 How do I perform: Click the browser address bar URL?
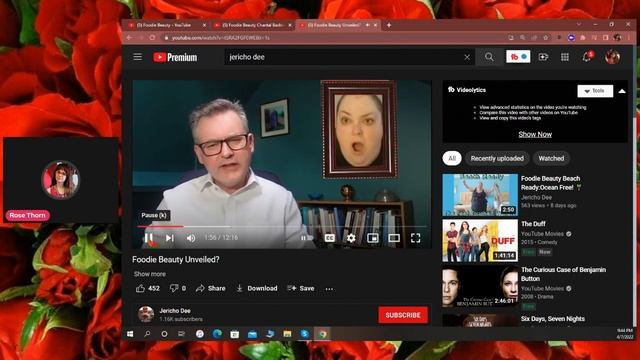221,38
